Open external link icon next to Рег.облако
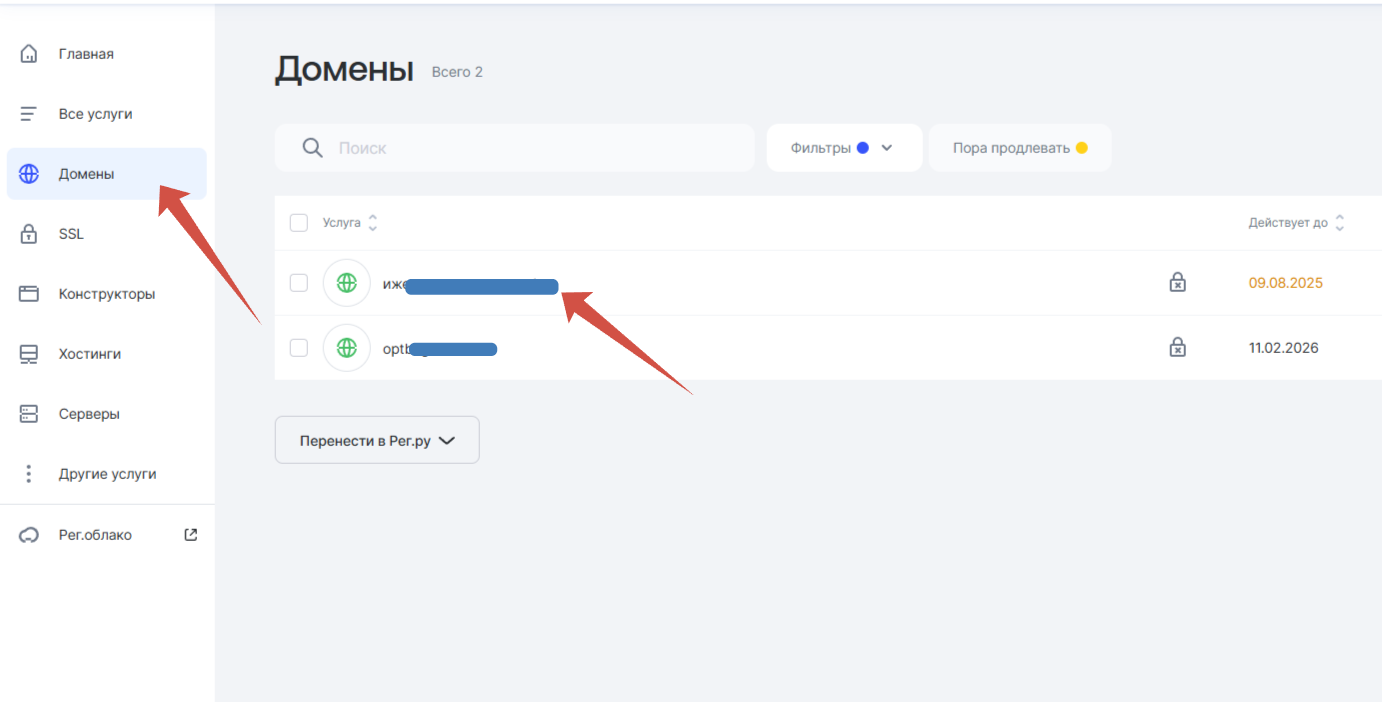This screenshot has width=1382, height=702. (x=191, y=535)
